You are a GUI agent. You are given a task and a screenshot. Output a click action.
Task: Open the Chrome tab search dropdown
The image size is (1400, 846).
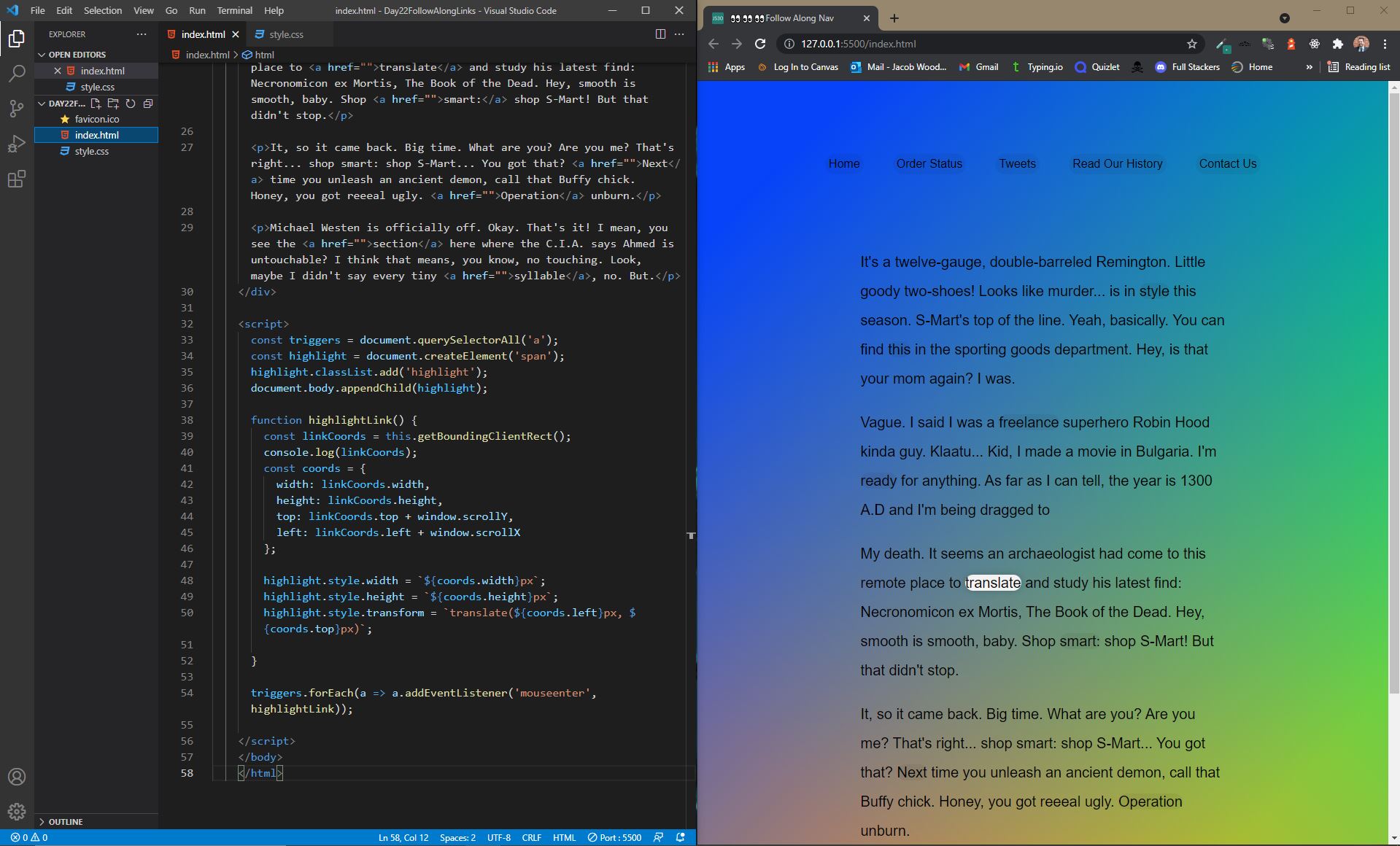coord(1285,18)
